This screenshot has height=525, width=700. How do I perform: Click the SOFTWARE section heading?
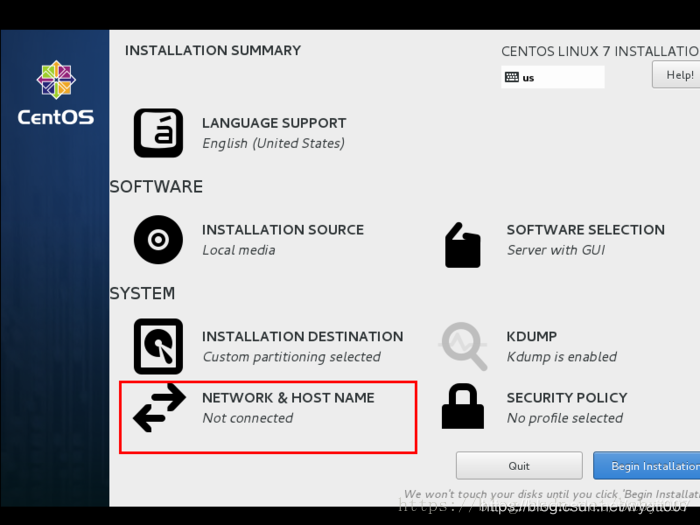point(156,187)
